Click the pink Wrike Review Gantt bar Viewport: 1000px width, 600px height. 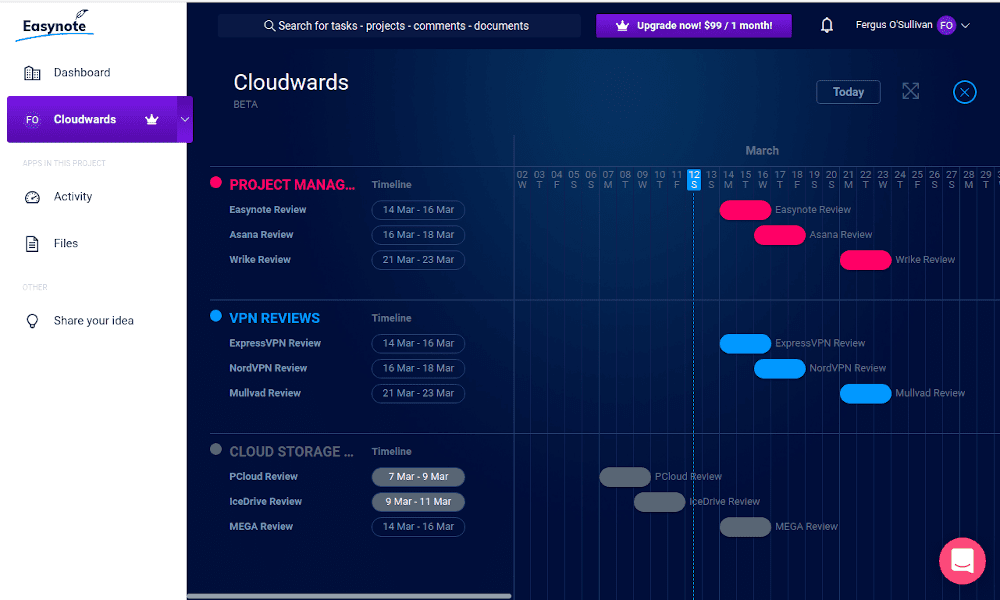click(x=865, y=260)
